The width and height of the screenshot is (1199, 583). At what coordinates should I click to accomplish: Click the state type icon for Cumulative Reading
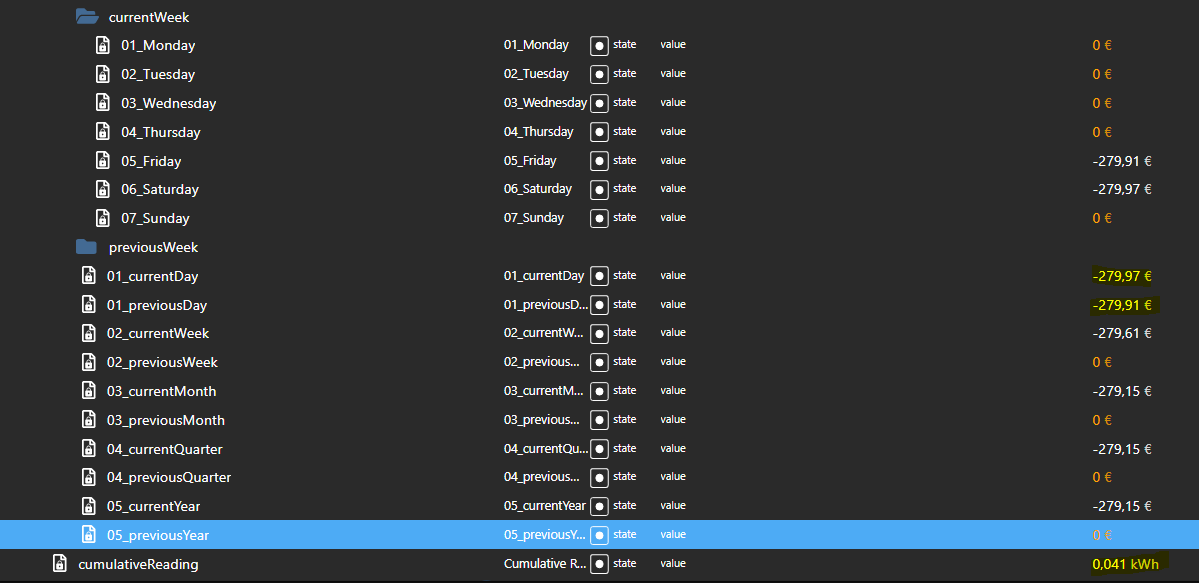600,564
